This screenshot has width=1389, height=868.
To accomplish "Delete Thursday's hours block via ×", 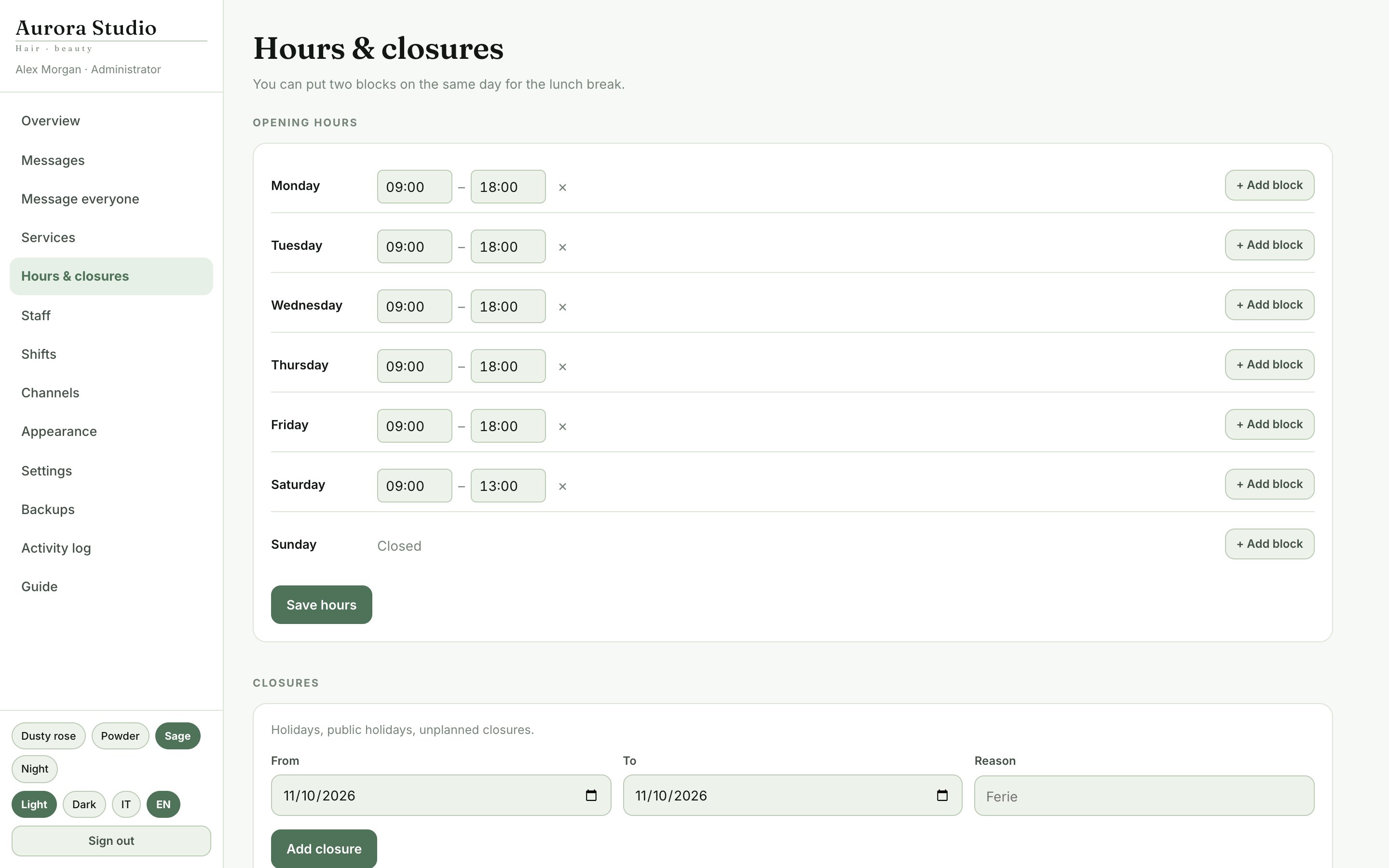I will pos(562,366).
